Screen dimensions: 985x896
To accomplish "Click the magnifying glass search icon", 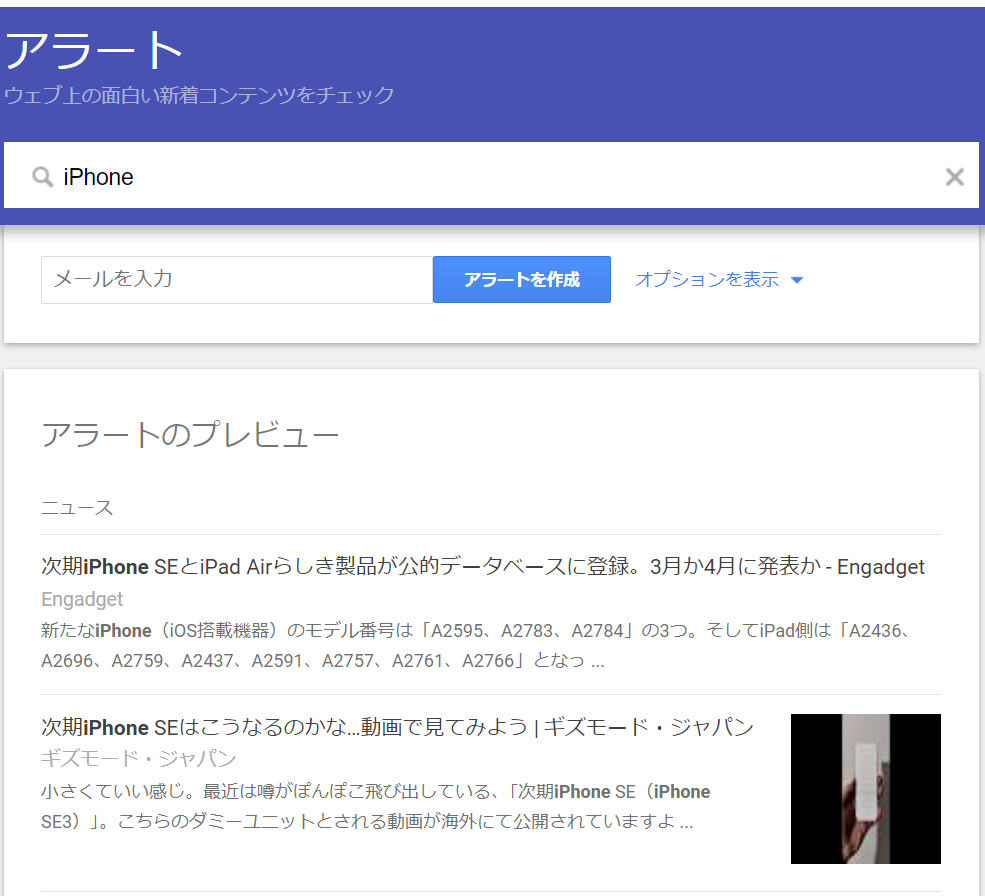I will coord(43,177).
